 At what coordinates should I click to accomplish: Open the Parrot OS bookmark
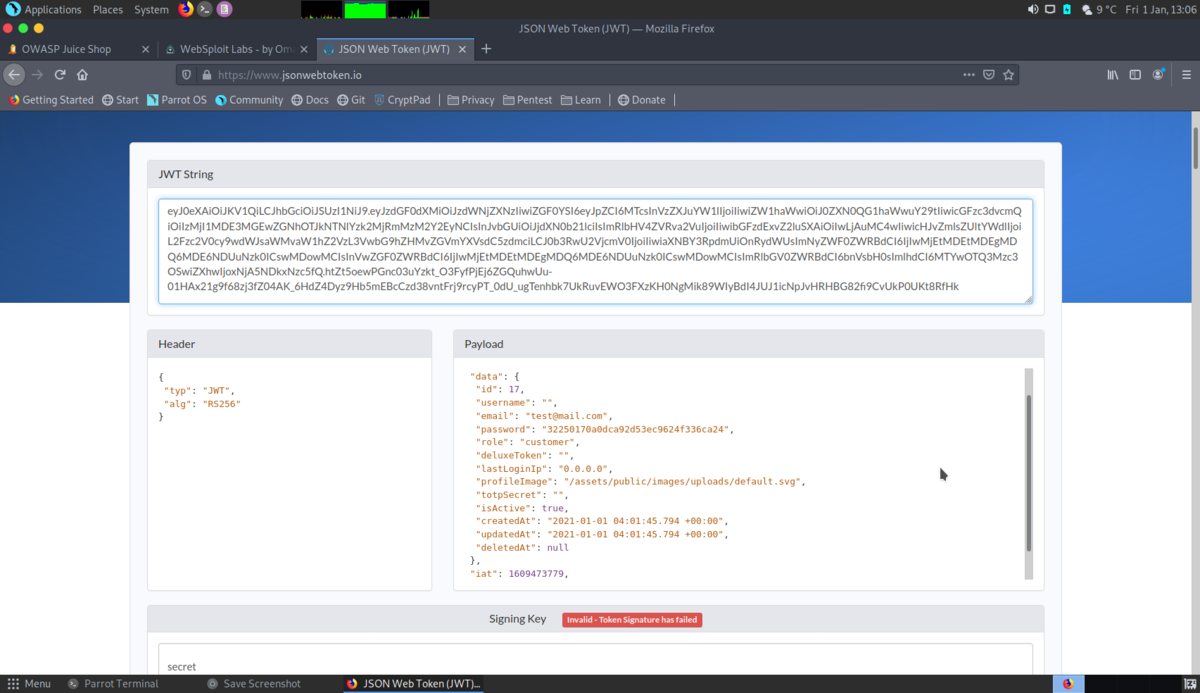pos(176,100)
